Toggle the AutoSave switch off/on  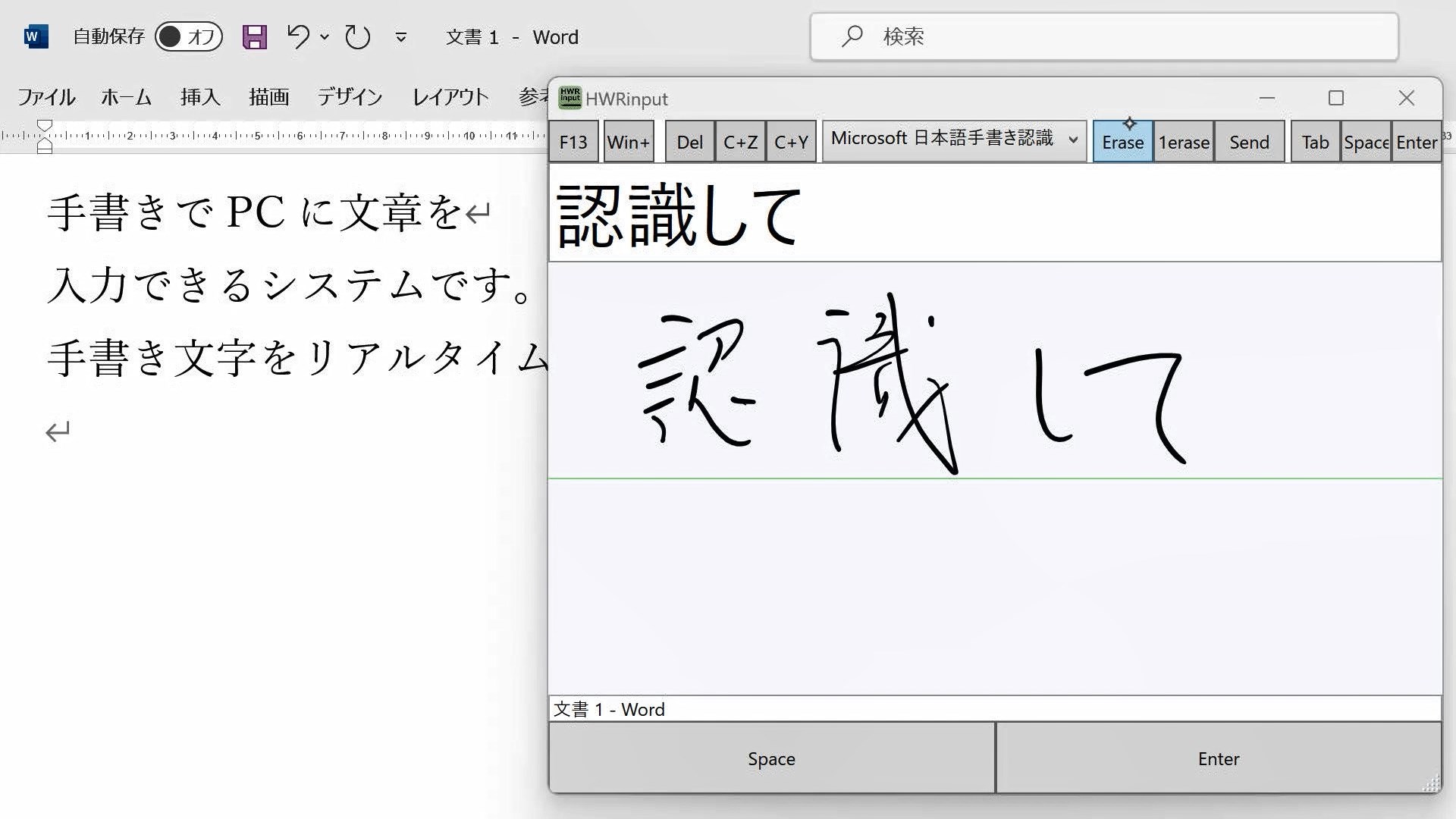click(188, 36)
